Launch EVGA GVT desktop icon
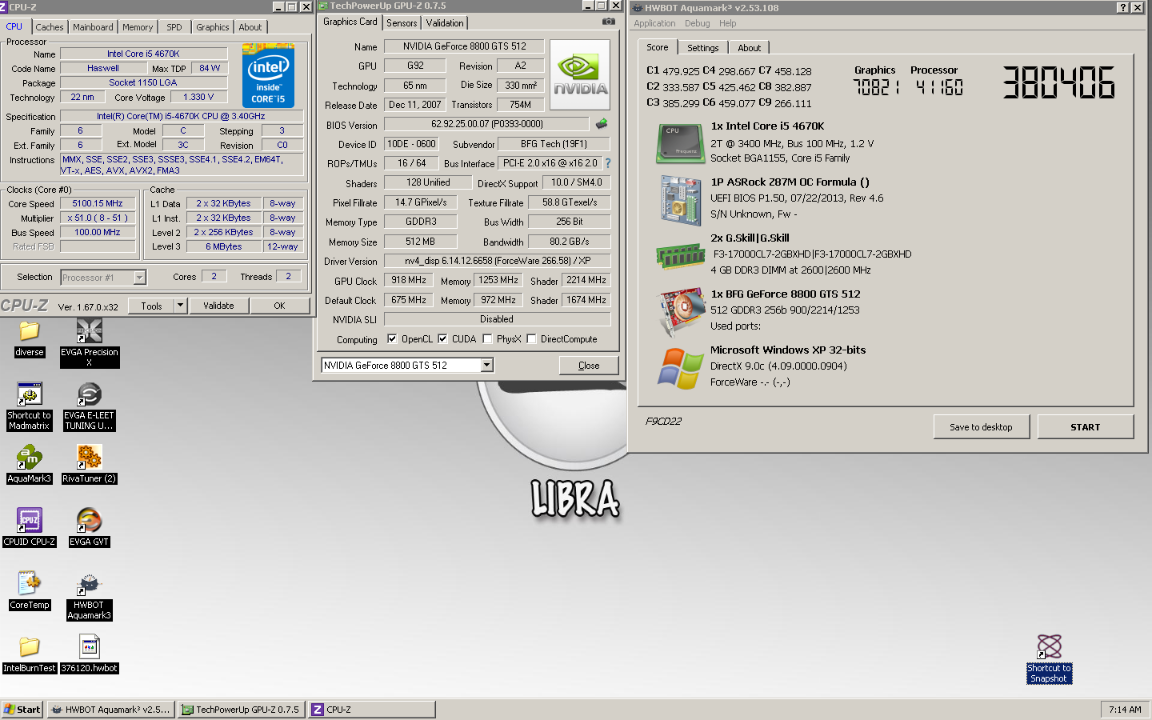1152x720 pixels. [x=89, y=528]
